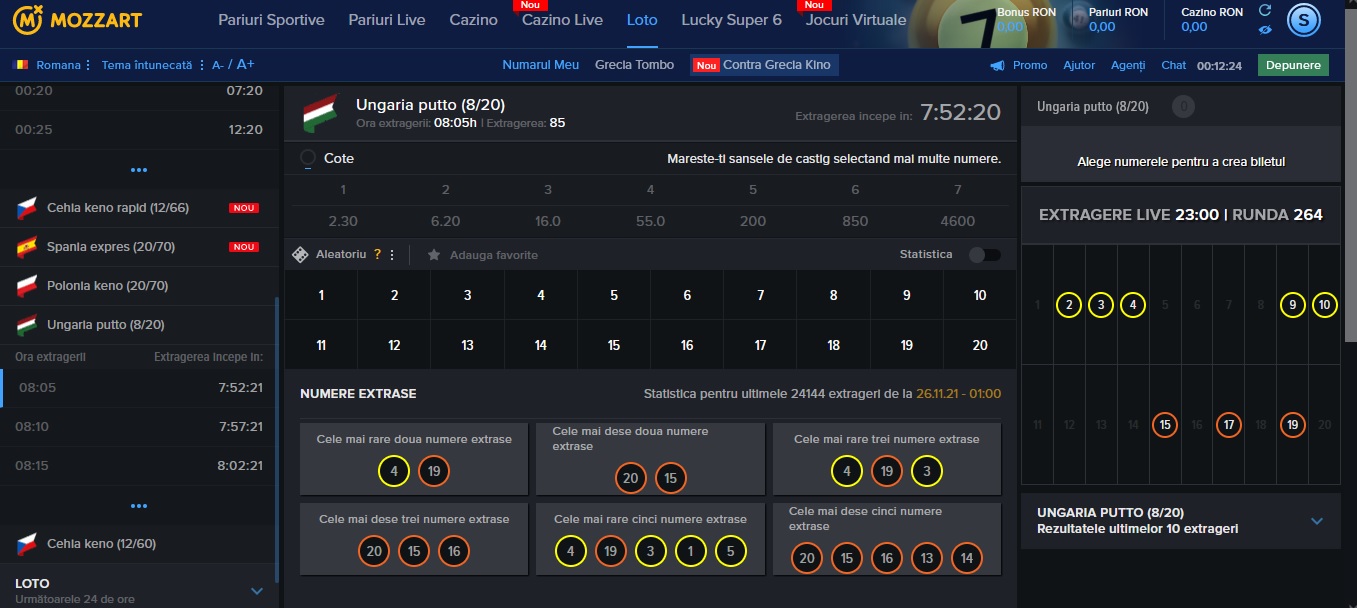Click live draw ball number 9
This screenshot has width=1357, height=608.
pyautogui.click(x=1293, y=305)
